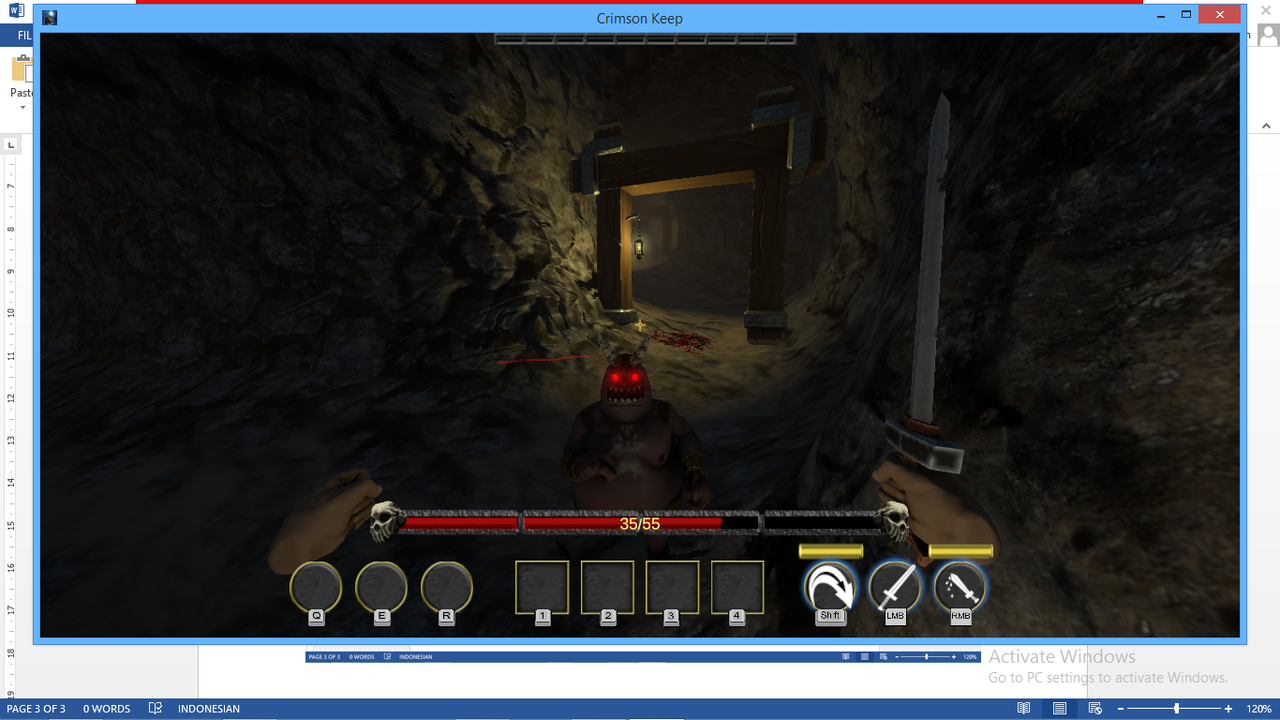Click the Crimson Keep title bar text
The width and height of the screenshot is (1280, 720).
point(639,18)
